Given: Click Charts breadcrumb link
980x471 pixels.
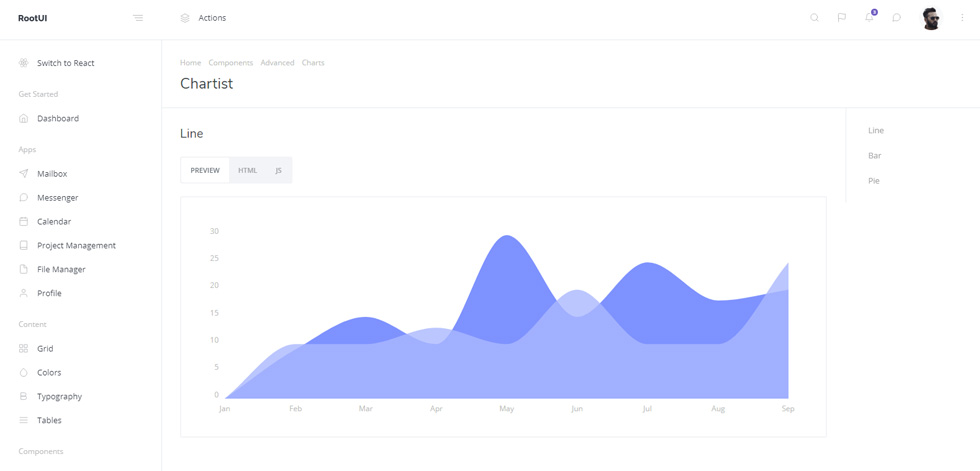Looking at the screenshot, I should click(313, 62).
